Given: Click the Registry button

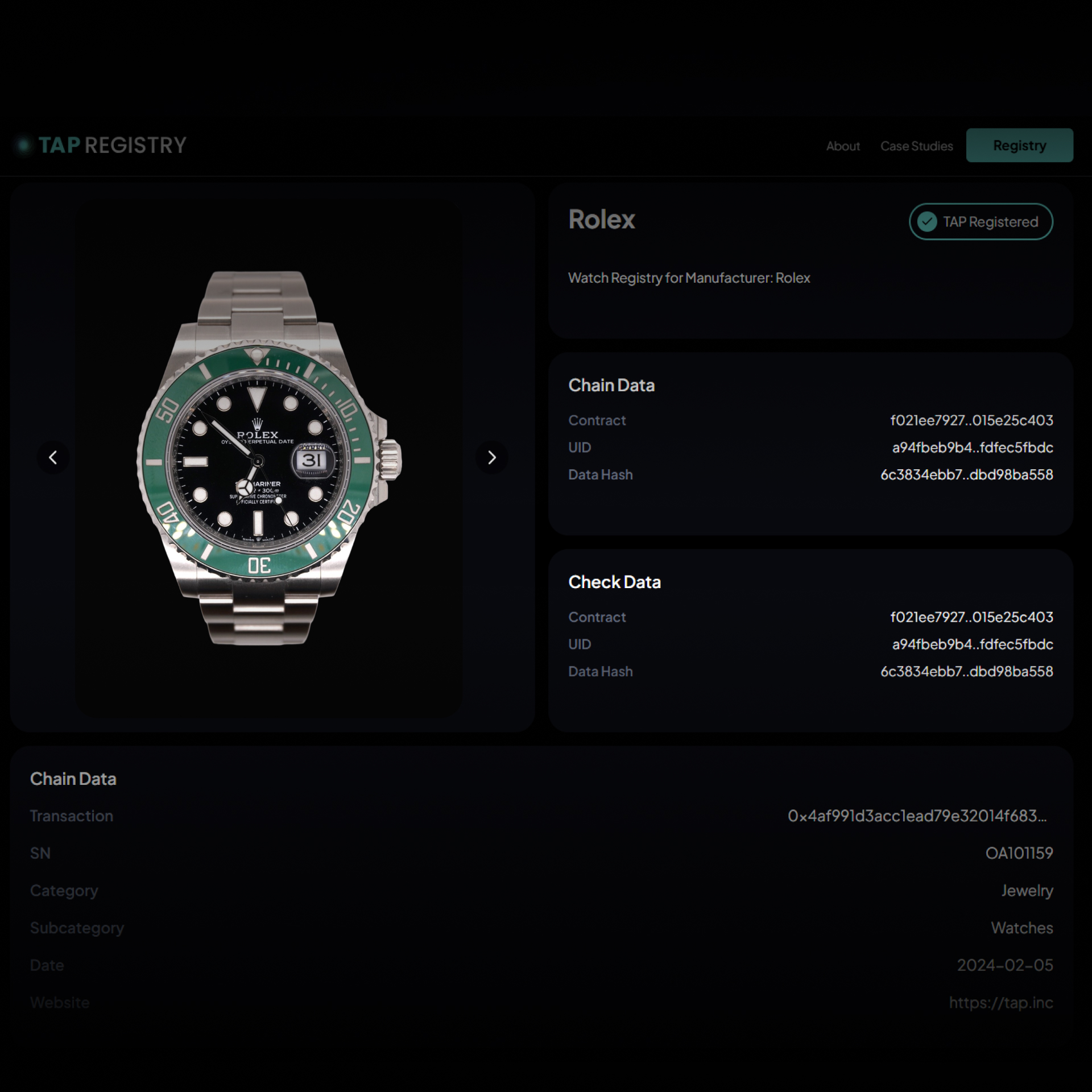Looking at the screenshot, I should (x=1019, y=146).
